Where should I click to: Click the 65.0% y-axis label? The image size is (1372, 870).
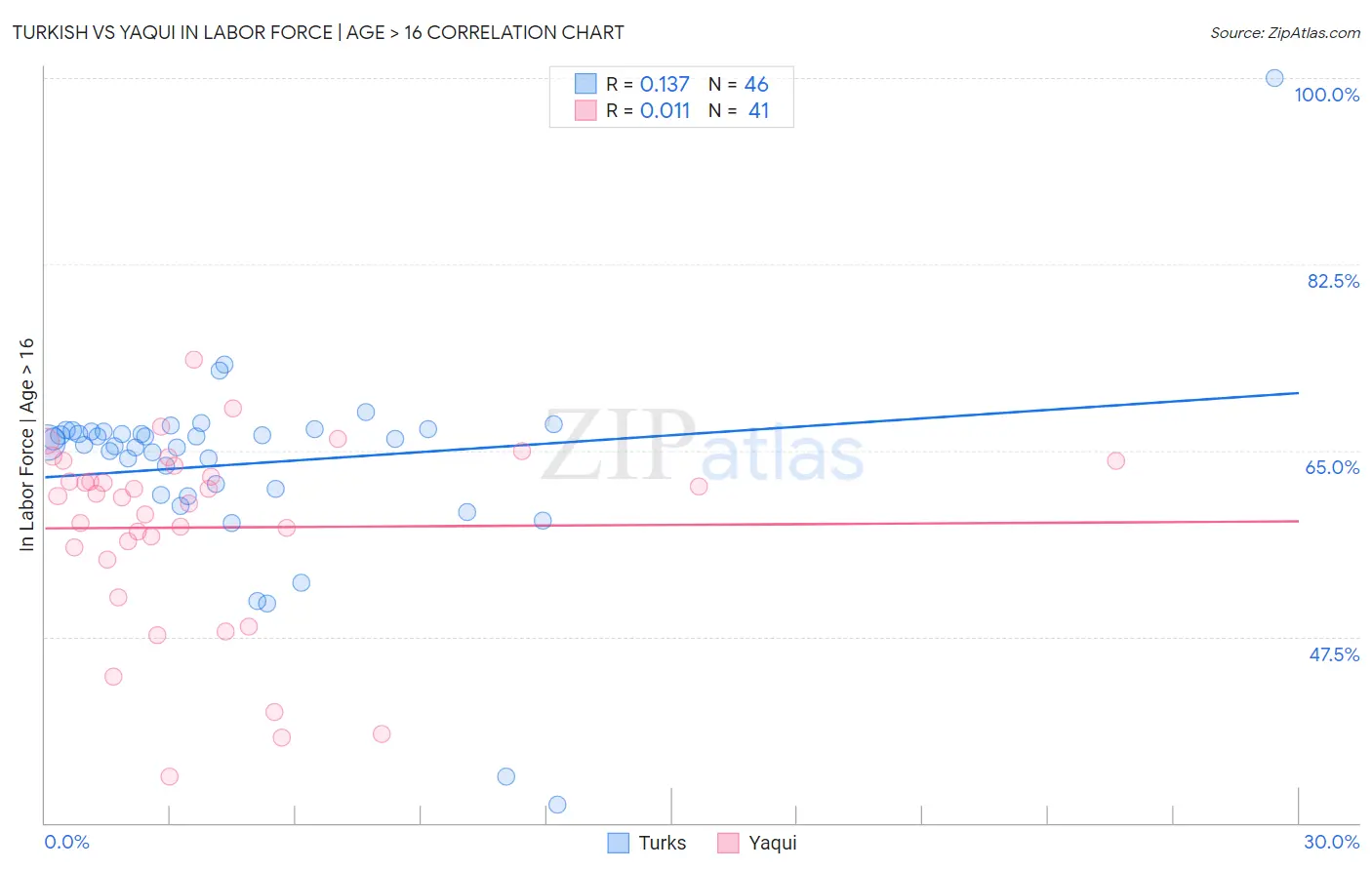click(1333, 467)
